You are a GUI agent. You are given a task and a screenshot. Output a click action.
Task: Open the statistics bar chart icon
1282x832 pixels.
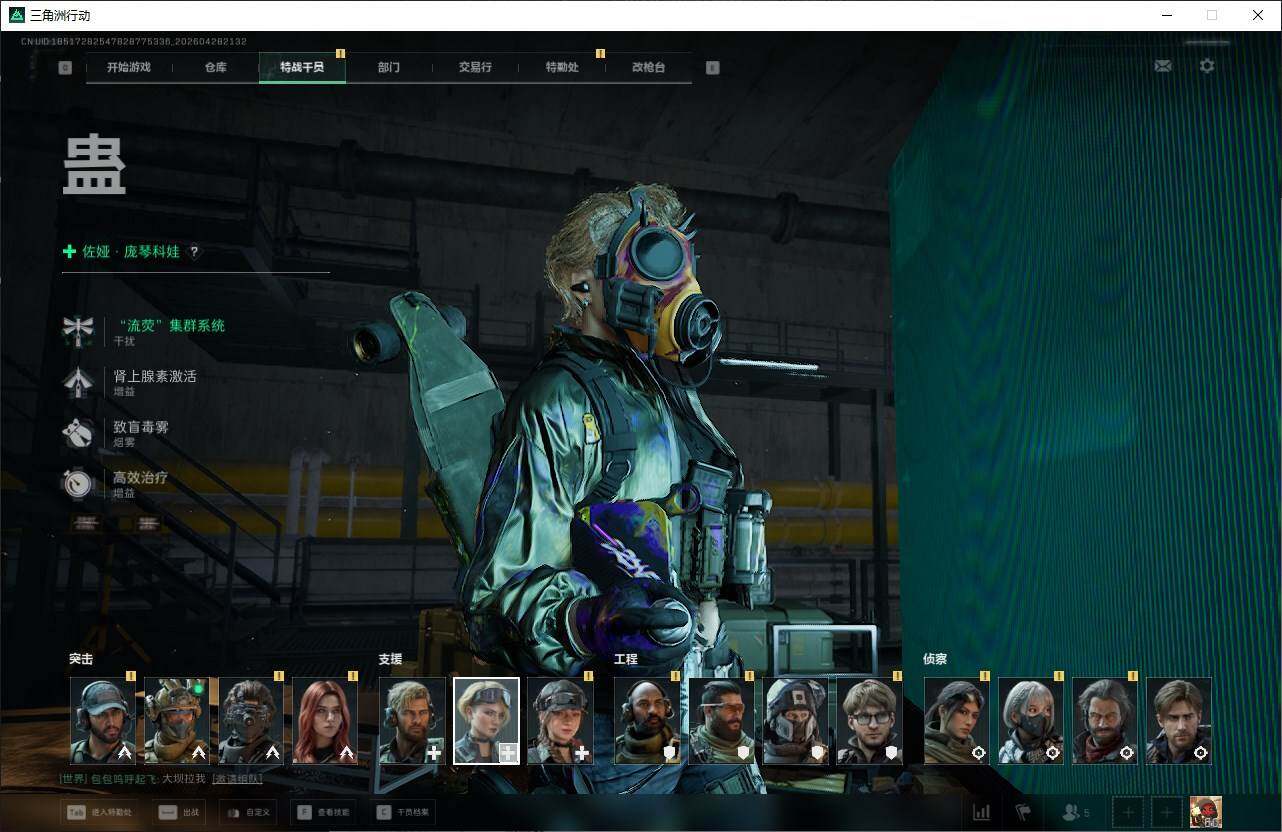coord(982,812)
